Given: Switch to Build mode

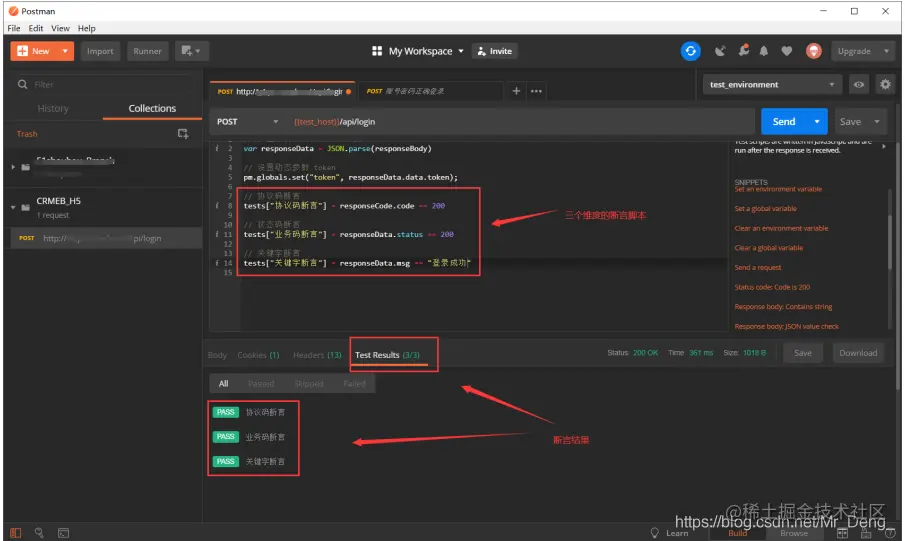Looking at the screenshot, I should [737, 533].
